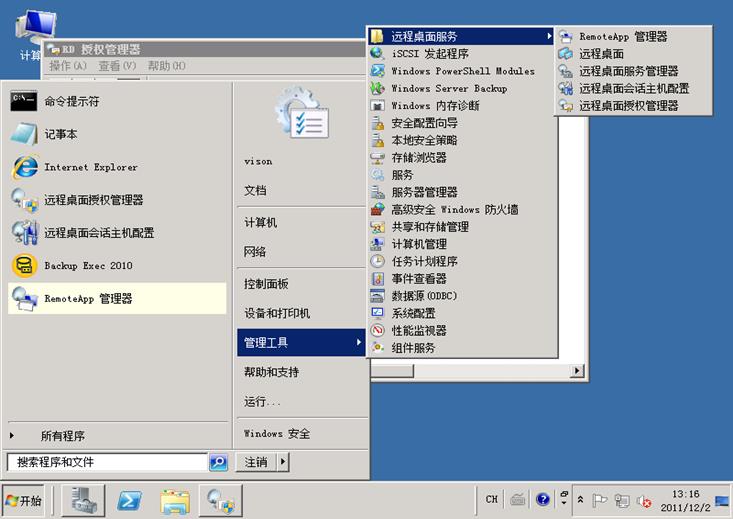This screenshot has height=519, width=733.
Task: Open Server Manager taskbar icon
Action: (x=84, y=501)
